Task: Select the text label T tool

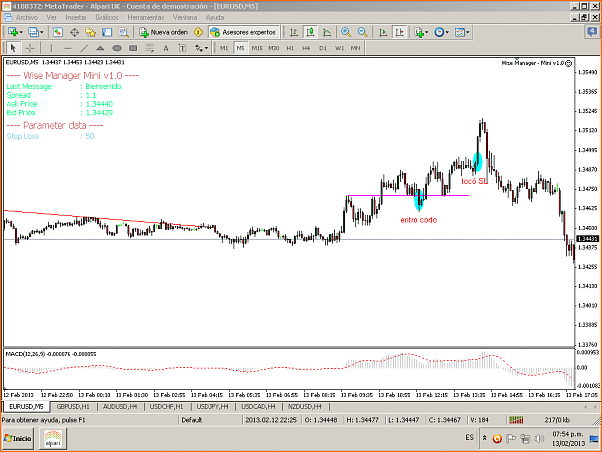Action: click(x=182, y=48)
